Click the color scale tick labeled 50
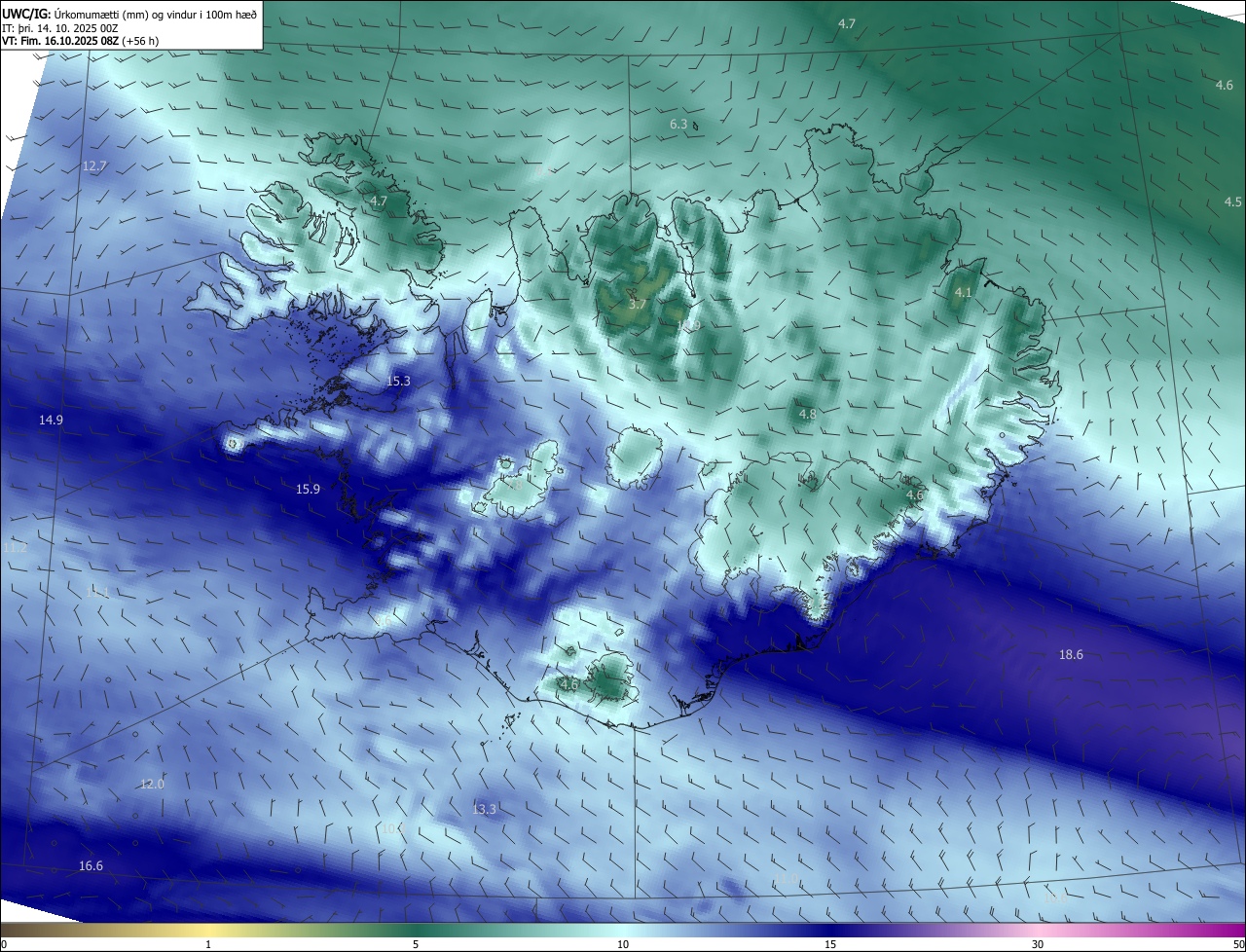 pyautogui.click(x=1238, y=944)
